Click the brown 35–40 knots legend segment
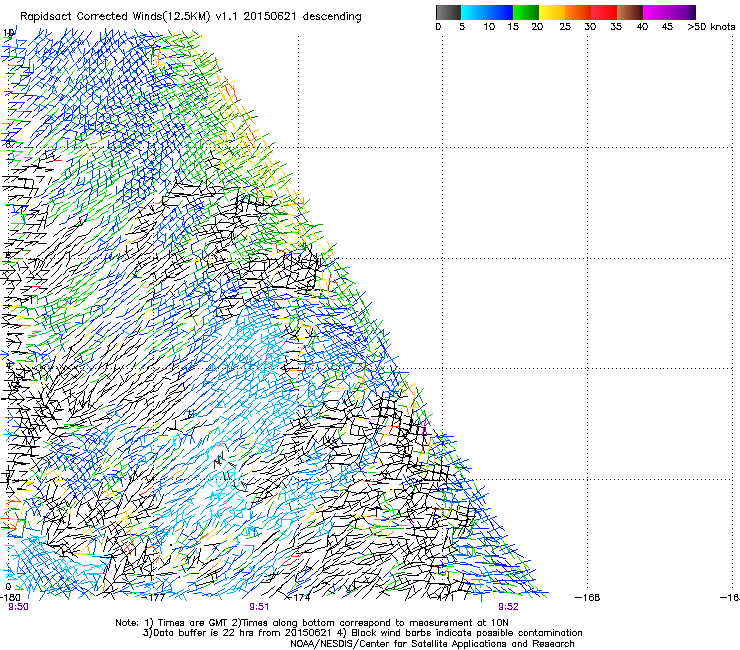 tap(630, 12)
